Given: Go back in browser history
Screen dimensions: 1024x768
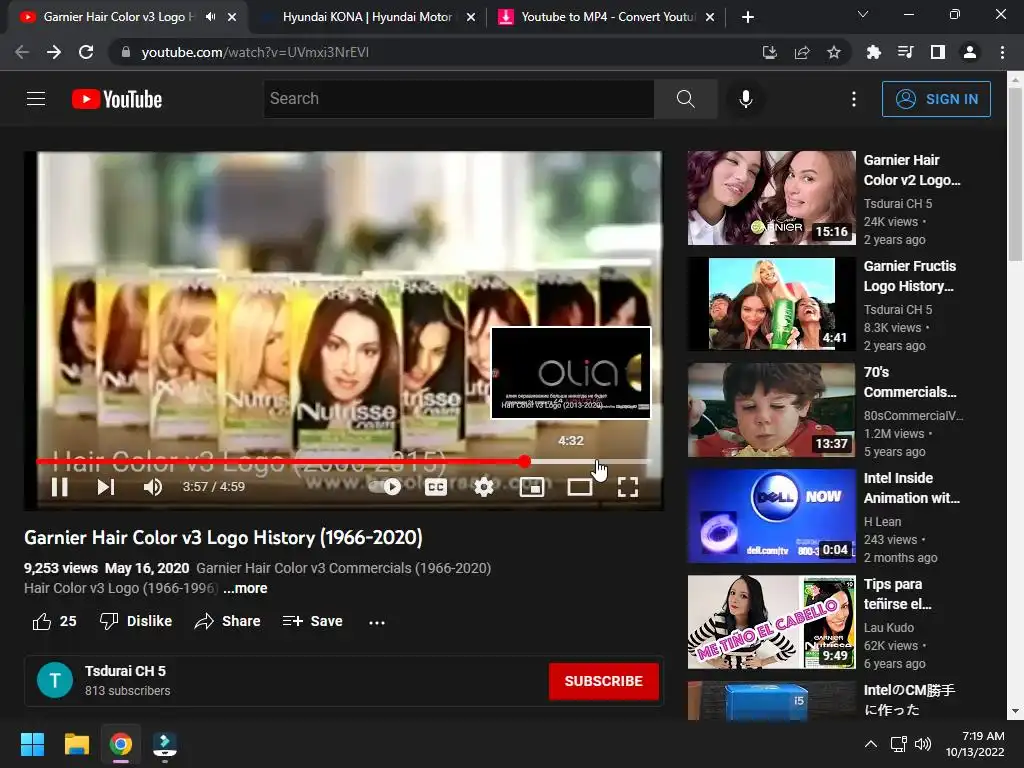Looking at the screenshot, I should tap(22, 52).
